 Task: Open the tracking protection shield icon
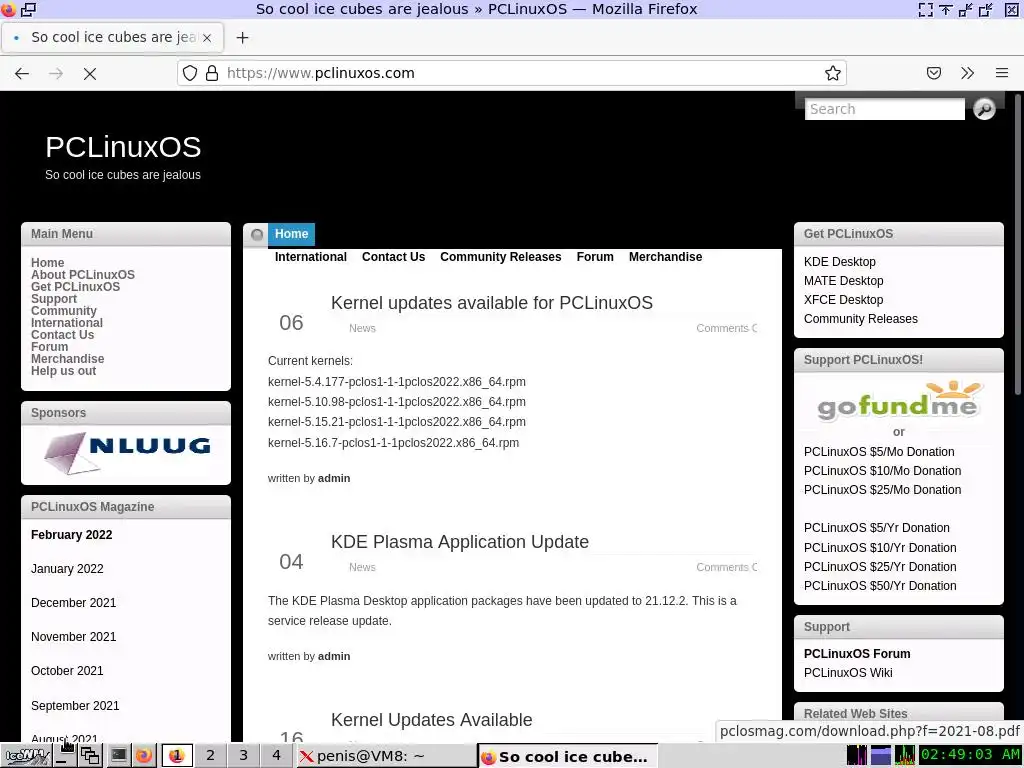click(x=189, y=73)
